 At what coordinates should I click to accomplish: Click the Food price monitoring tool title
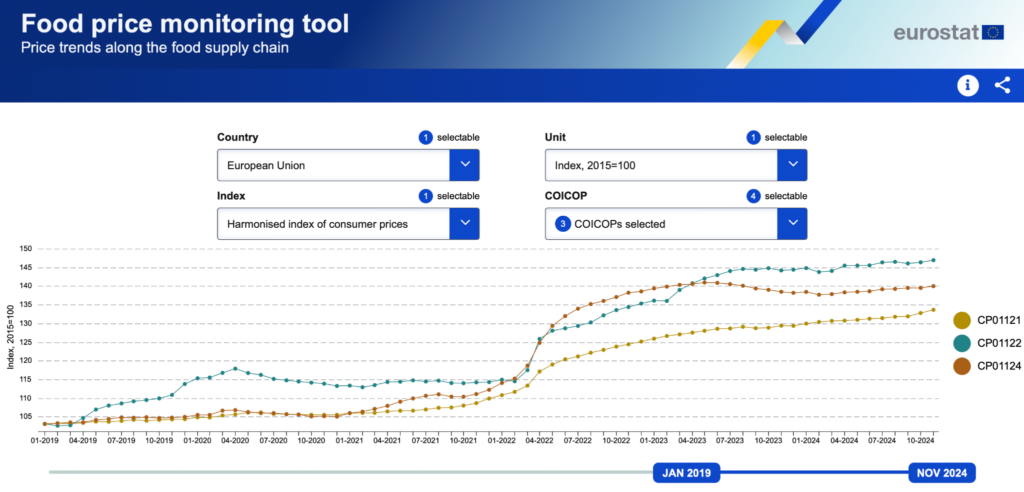coord(185,24)
